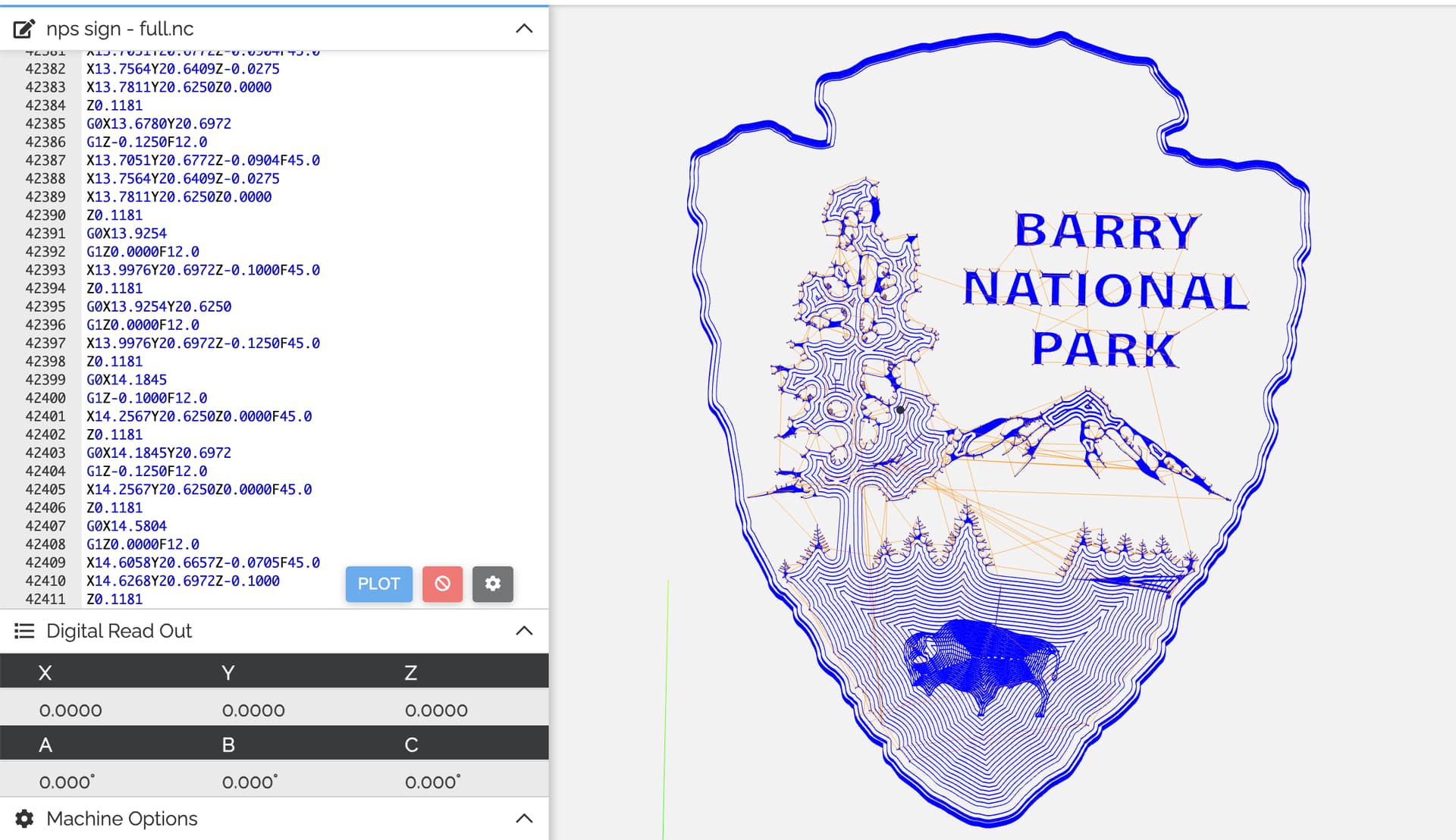Click code line 42398
The width and height of the screenshot is (1456, 840).
(x=115, y=361)
